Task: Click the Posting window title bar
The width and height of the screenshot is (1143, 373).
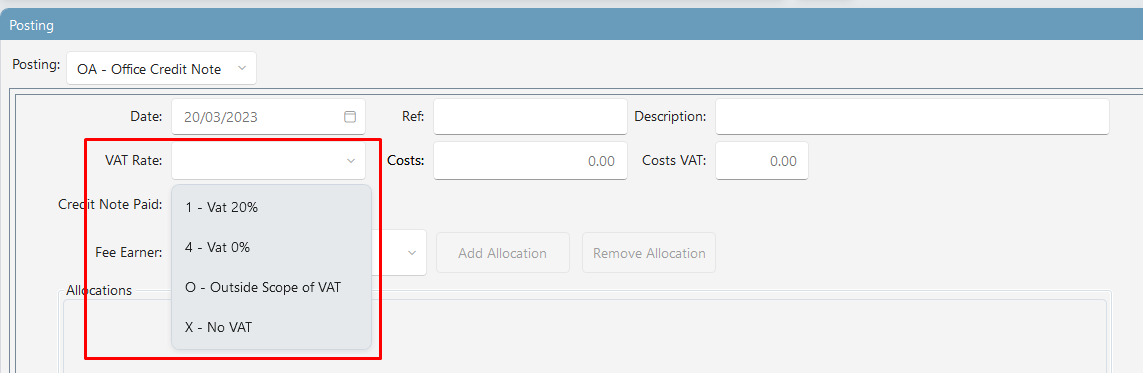Action: 572,25
